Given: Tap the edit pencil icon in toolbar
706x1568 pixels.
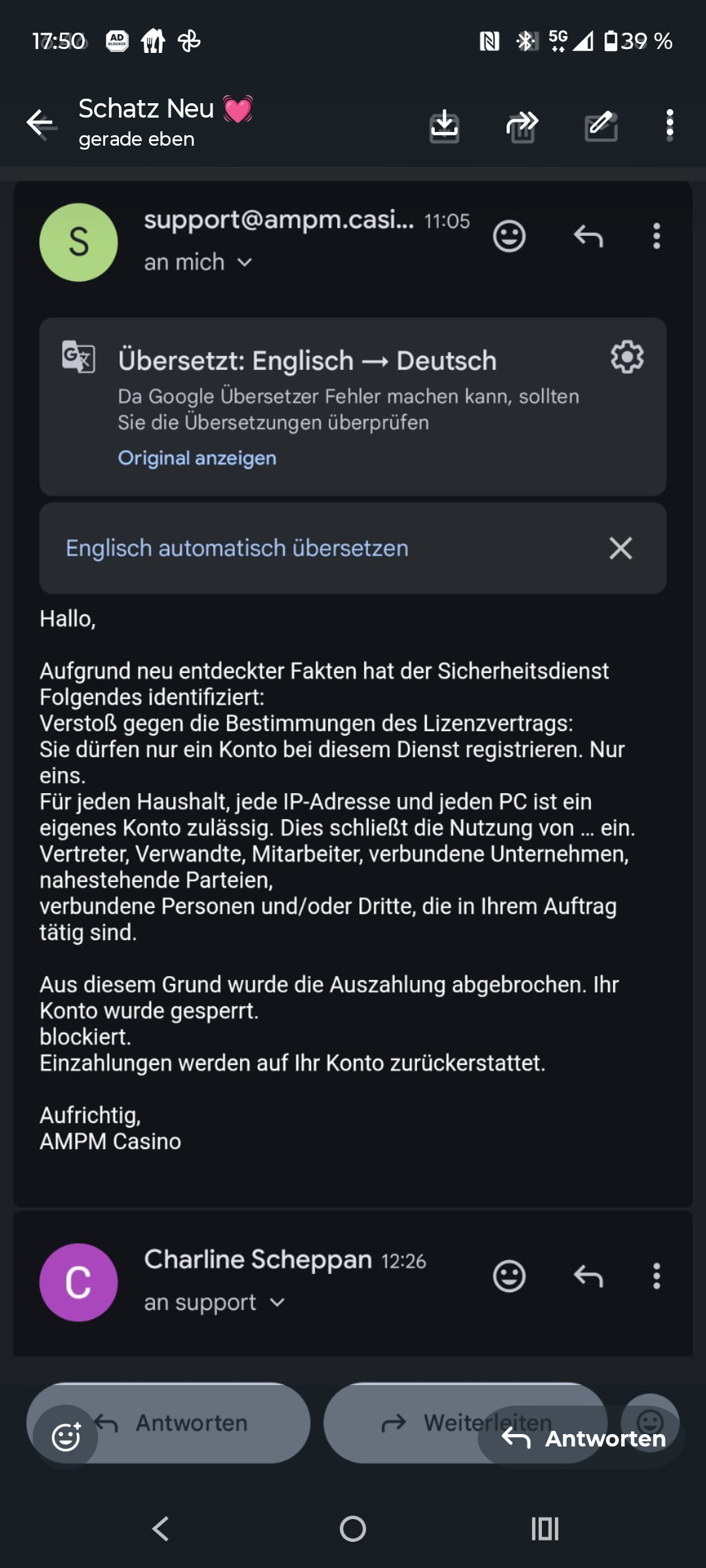Looking at the screenshot, I should pyautogui.click(x=601, y=125).
